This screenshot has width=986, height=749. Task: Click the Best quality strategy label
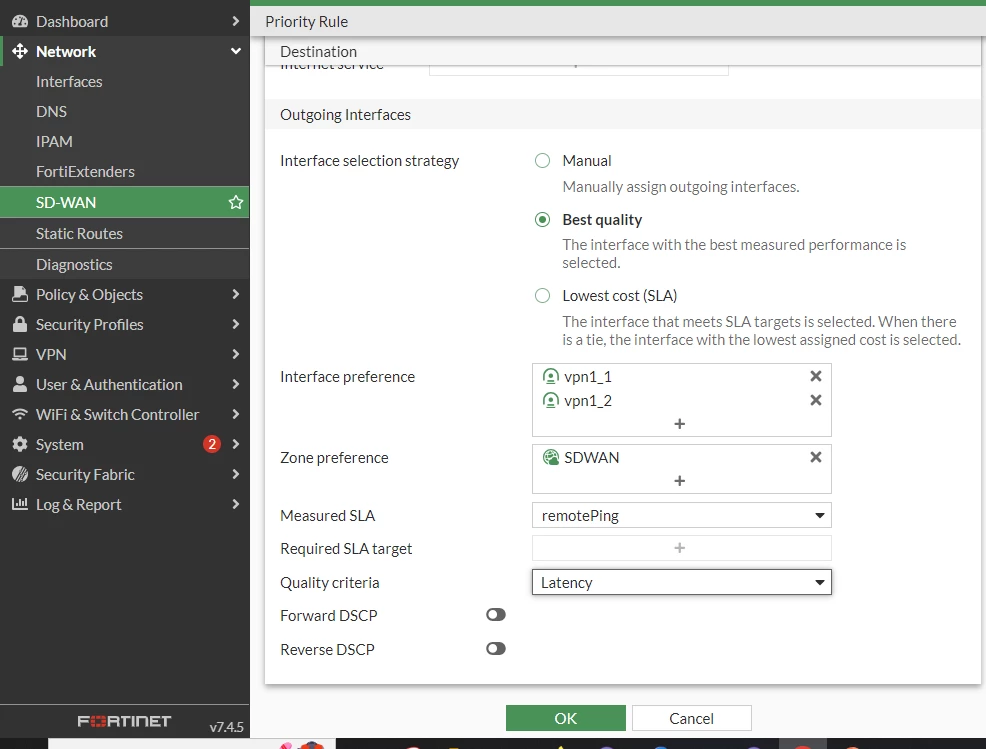coord(602,219)
